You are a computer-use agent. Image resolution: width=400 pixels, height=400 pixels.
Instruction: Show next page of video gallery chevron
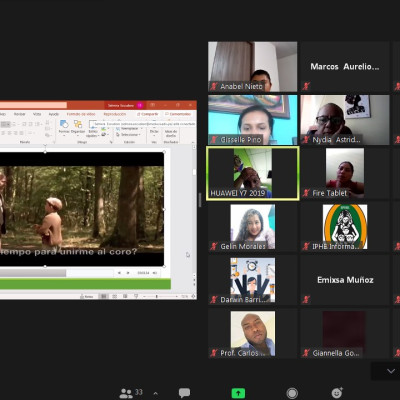[391, 371]
